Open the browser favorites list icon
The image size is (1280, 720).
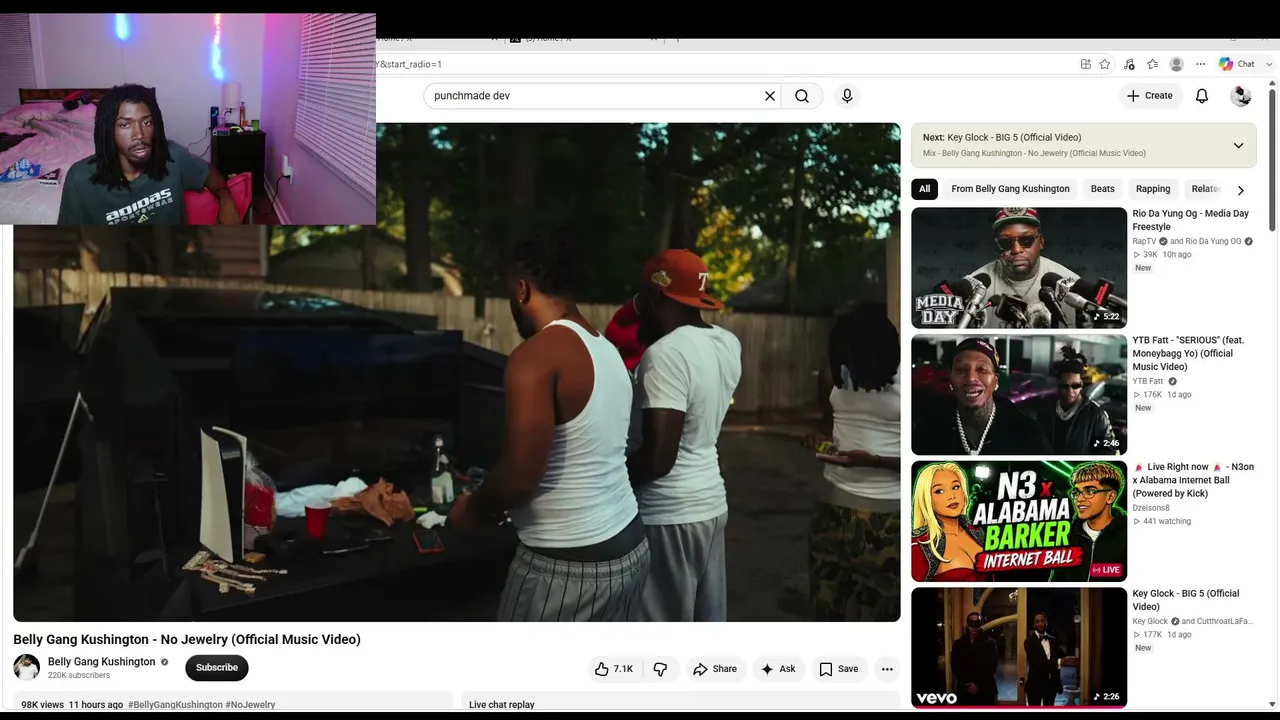click(1152, 64)
